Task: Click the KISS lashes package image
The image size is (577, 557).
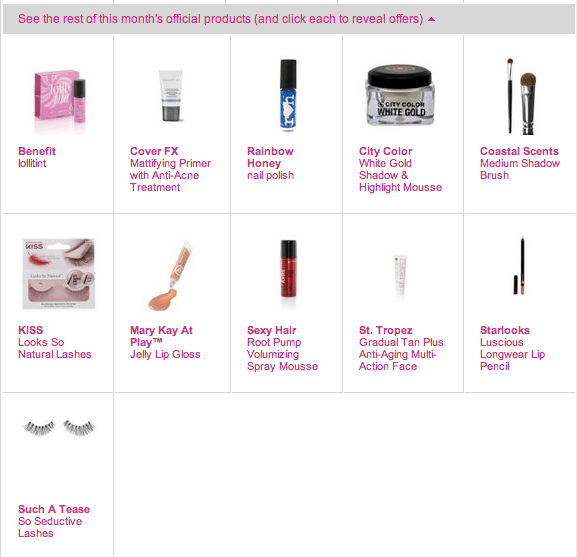Action: click(59, 274)
